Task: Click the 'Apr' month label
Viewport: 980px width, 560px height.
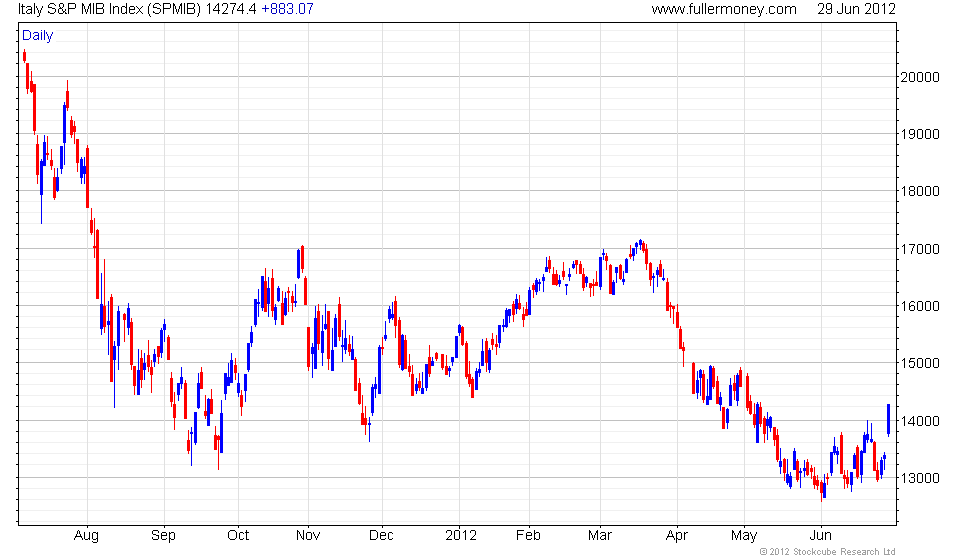Action: tap(677, 536)
